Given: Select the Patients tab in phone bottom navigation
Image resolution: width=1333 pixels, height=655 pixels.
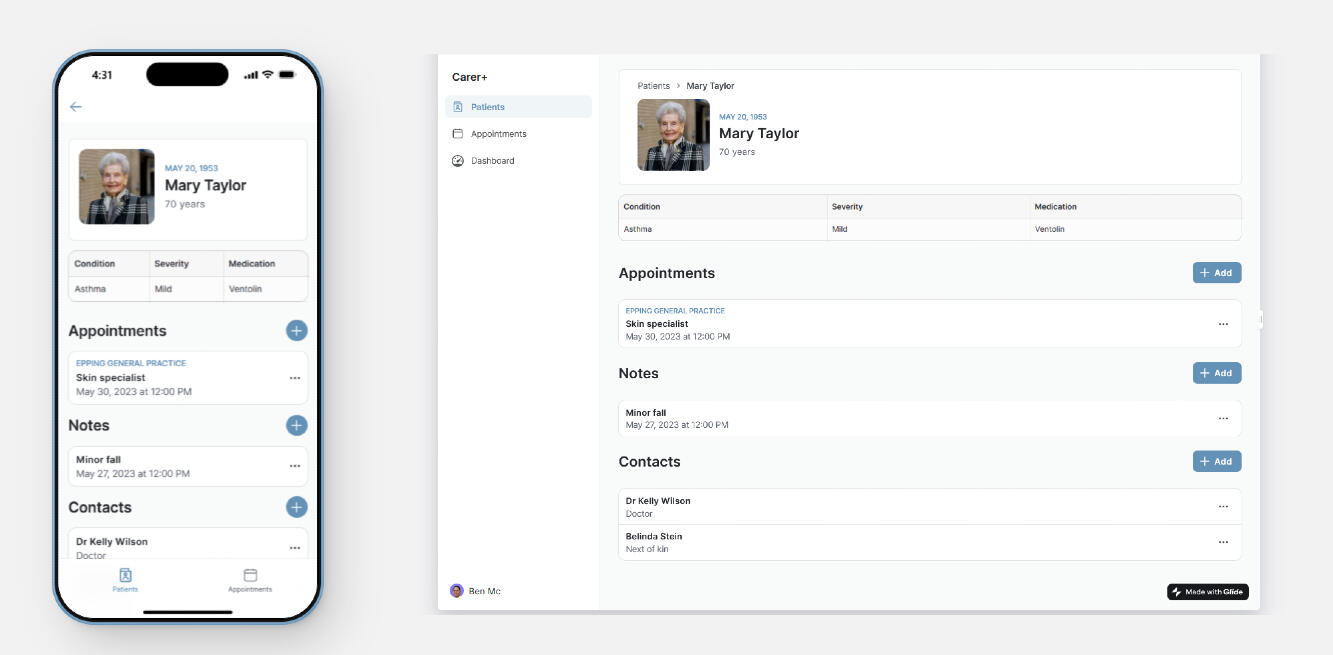Looking at the screenshot, I should 126,581.
